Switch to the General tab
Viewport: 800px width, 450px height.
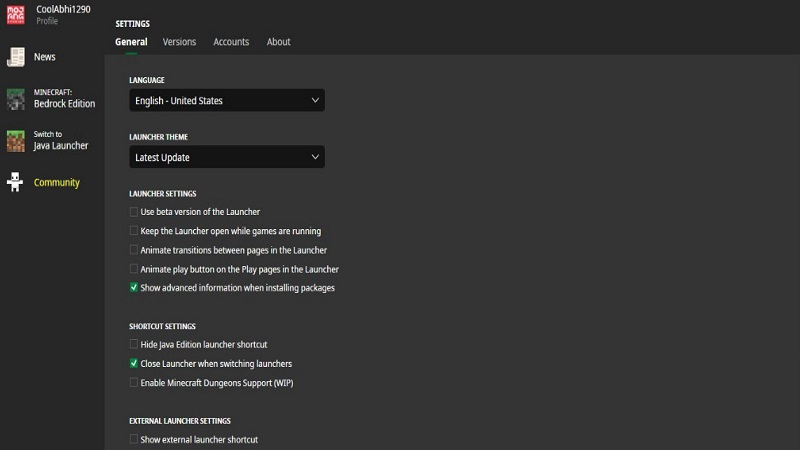click(131, 42)
